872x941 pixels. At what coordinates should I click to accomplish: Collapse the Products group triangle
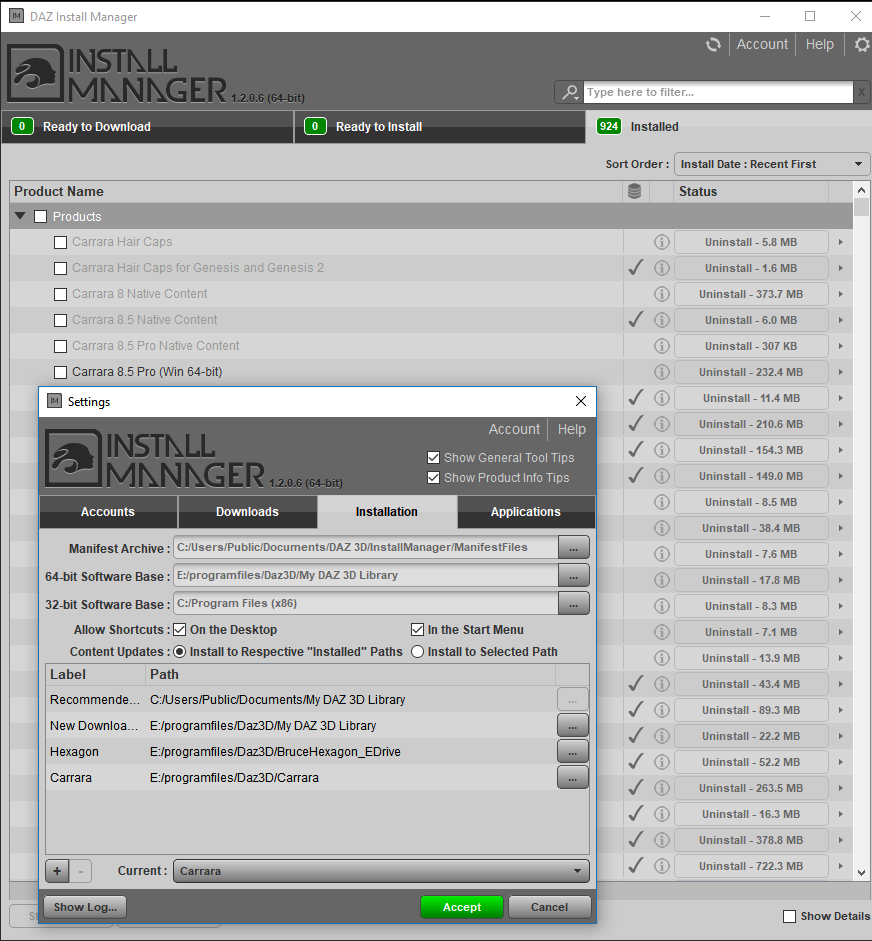[20, 216]
